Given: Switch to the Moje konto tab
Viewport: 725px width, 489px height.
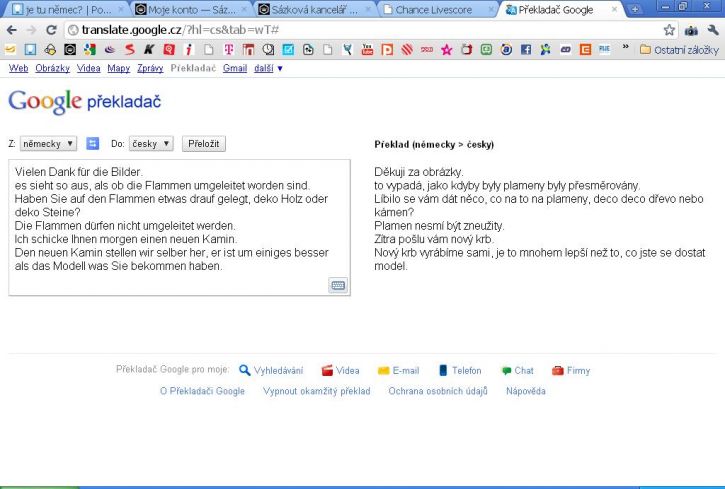Looking at the screenshot, I should click(191, 10).
